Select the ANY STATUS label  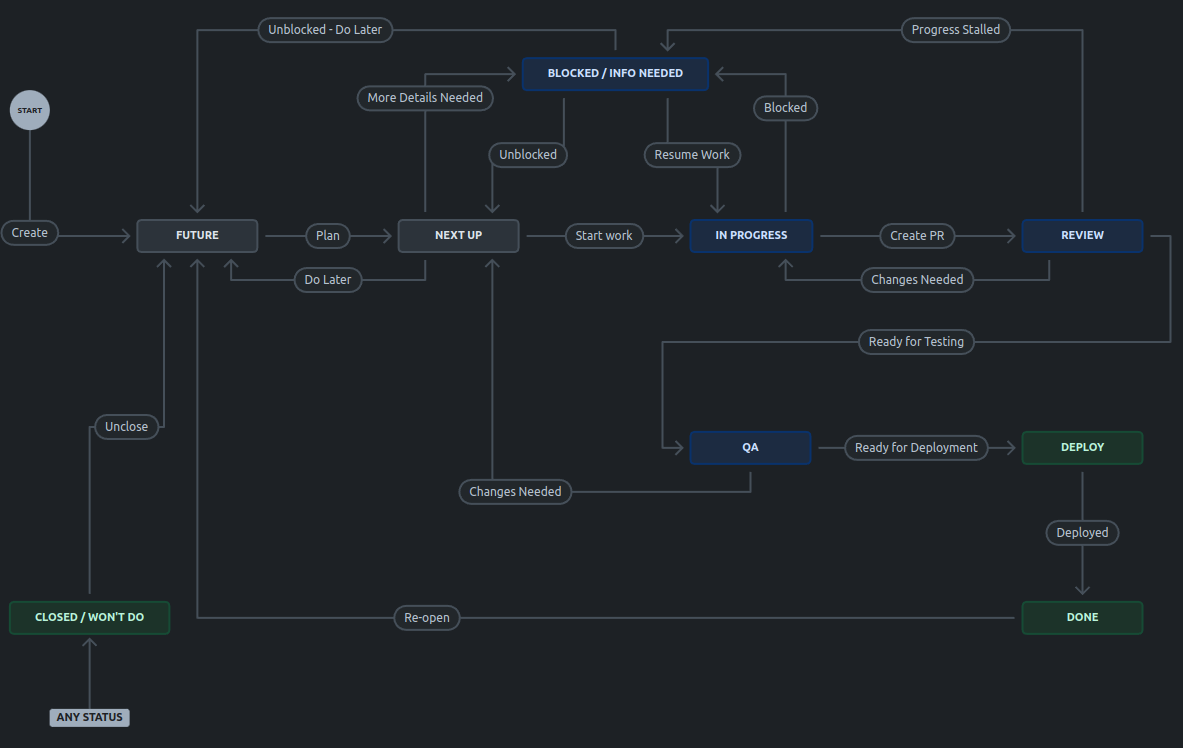[89, 717]
